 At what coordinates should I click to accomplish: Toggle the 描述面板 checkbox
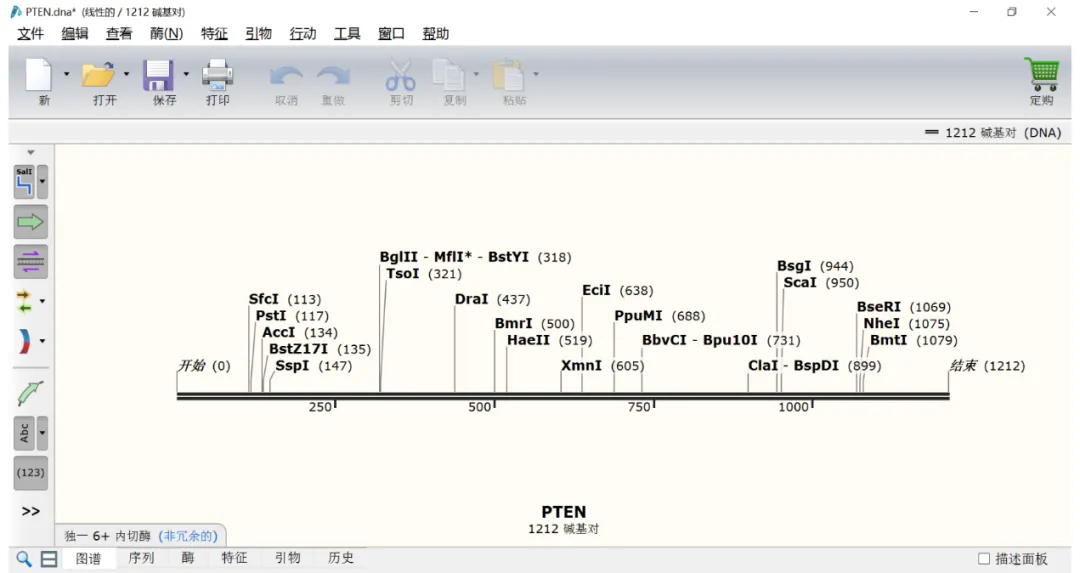[984, 559]
